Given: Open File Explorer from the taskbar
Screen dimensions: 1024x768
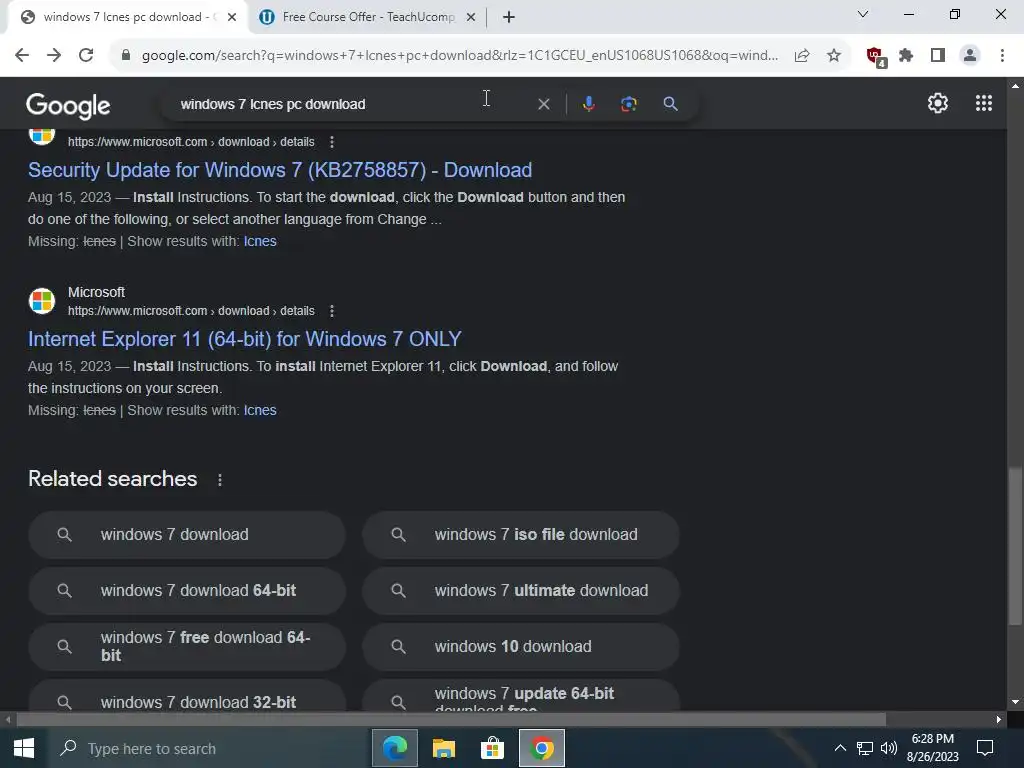Looking at the screenshot, I should coord(443,748).
